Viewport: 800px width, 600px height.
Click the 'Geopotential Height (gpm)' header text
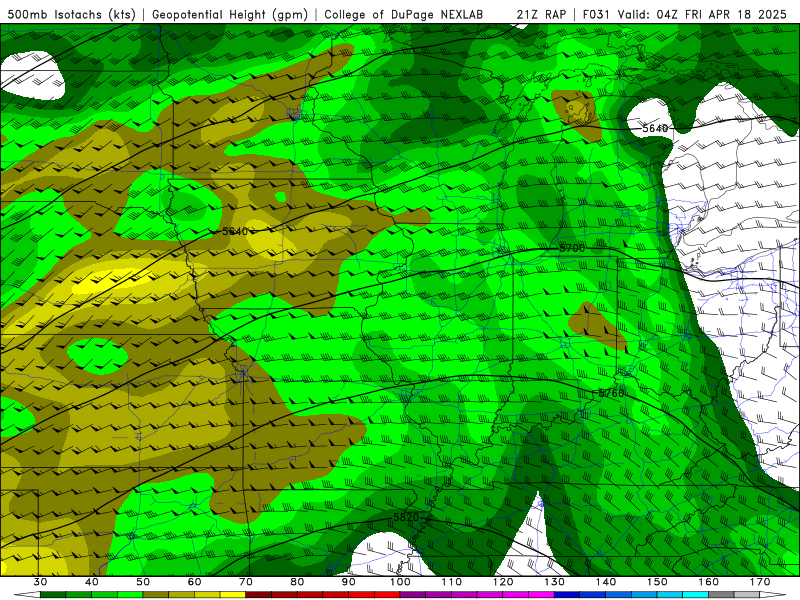coord(230,15)
